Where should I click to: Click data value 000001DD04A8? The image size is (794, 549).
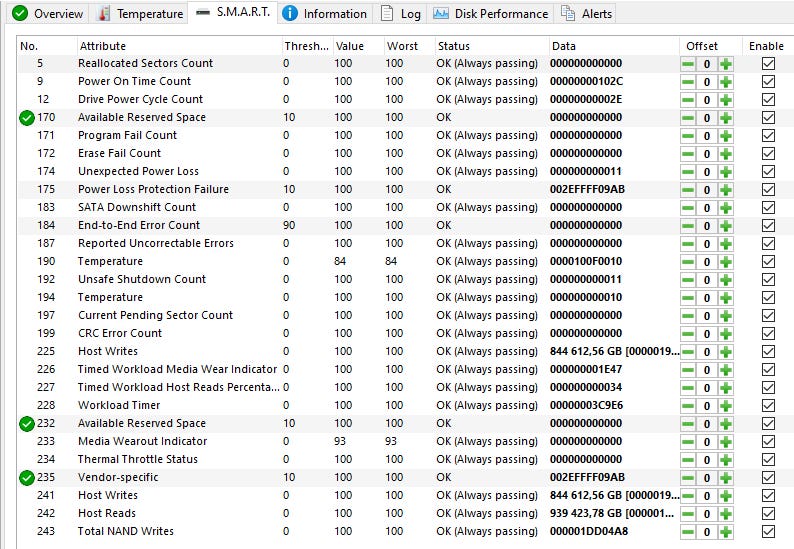click(x=589, y=531)
